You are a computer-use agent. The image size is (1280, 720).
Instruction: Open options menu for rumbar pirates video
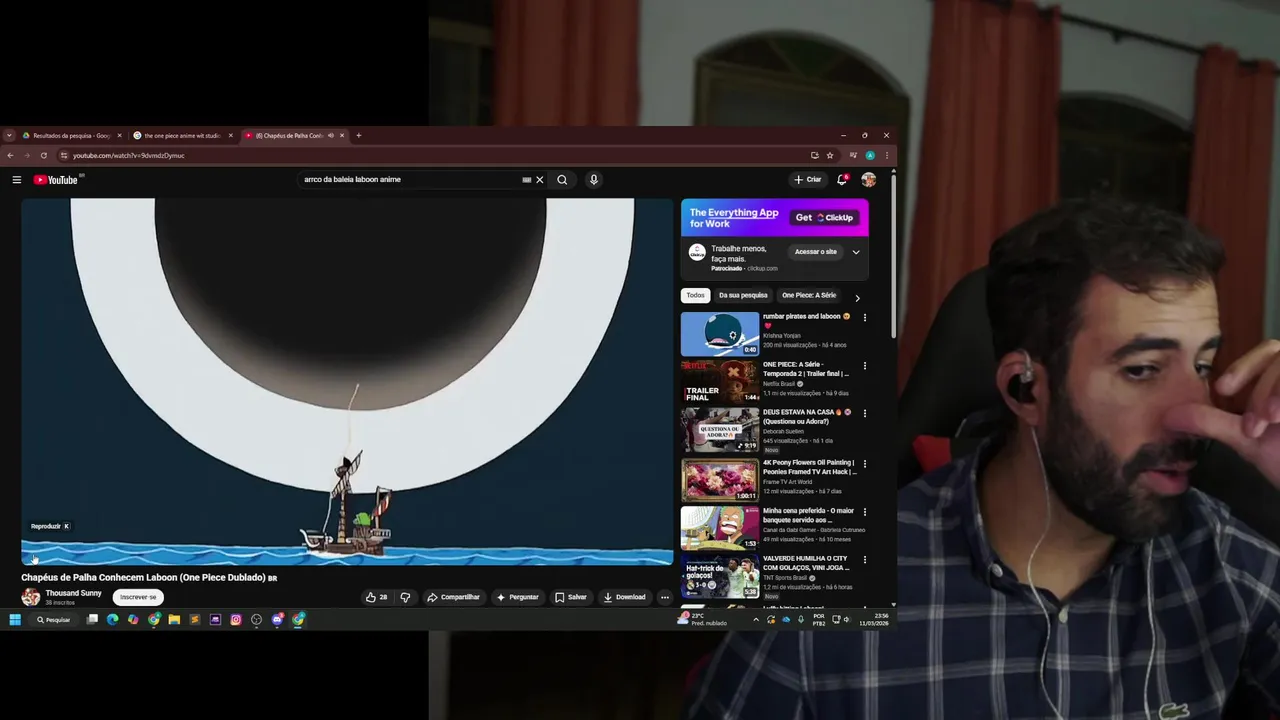pyautogui.click(x=865, y=317)
